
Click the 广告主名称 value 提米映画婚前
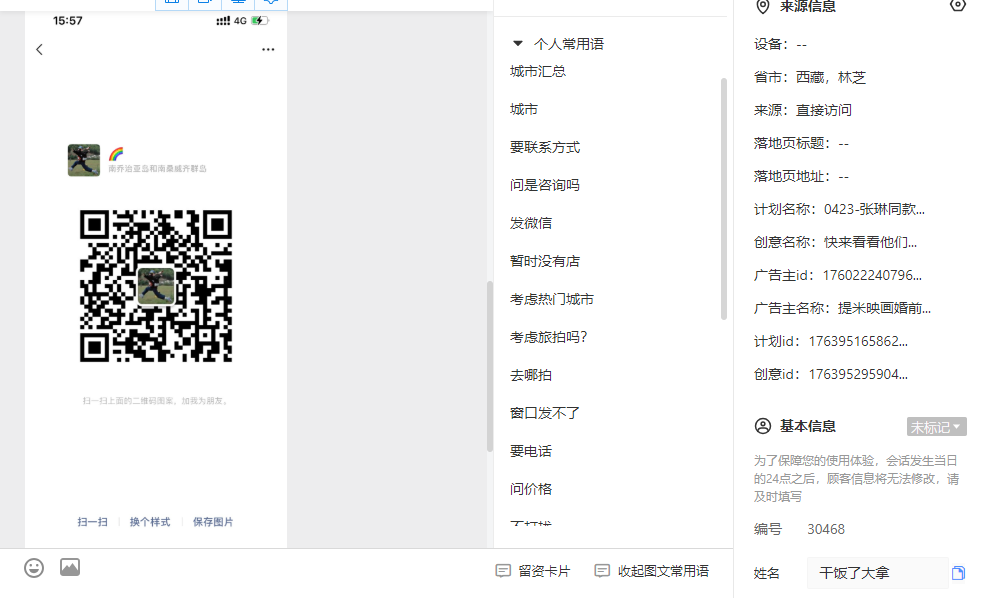[x=885, y=308]
